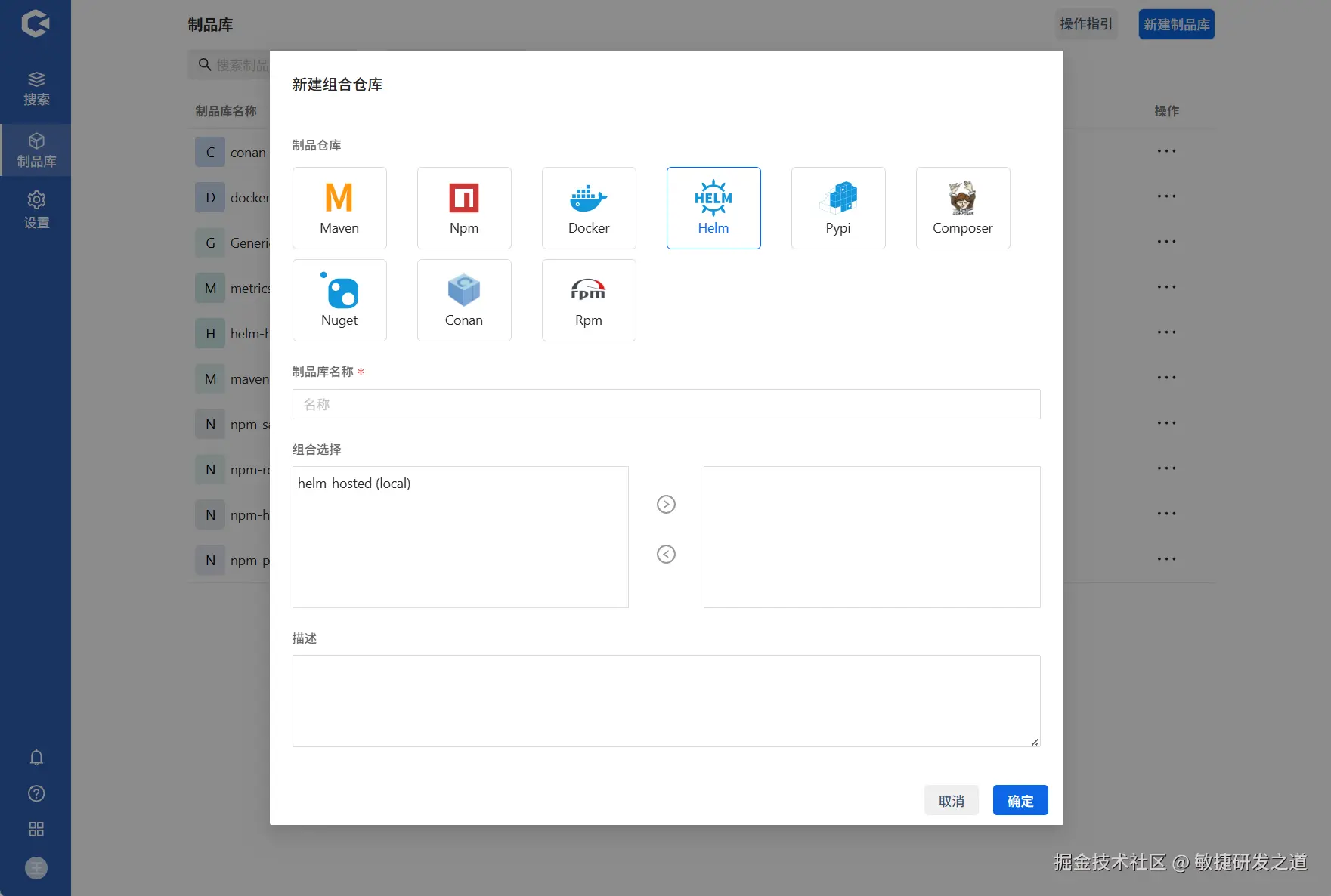Move selected repo to the right list
Image resolution: width=1331 pixels, height=896 pixels.
(666, 504)
